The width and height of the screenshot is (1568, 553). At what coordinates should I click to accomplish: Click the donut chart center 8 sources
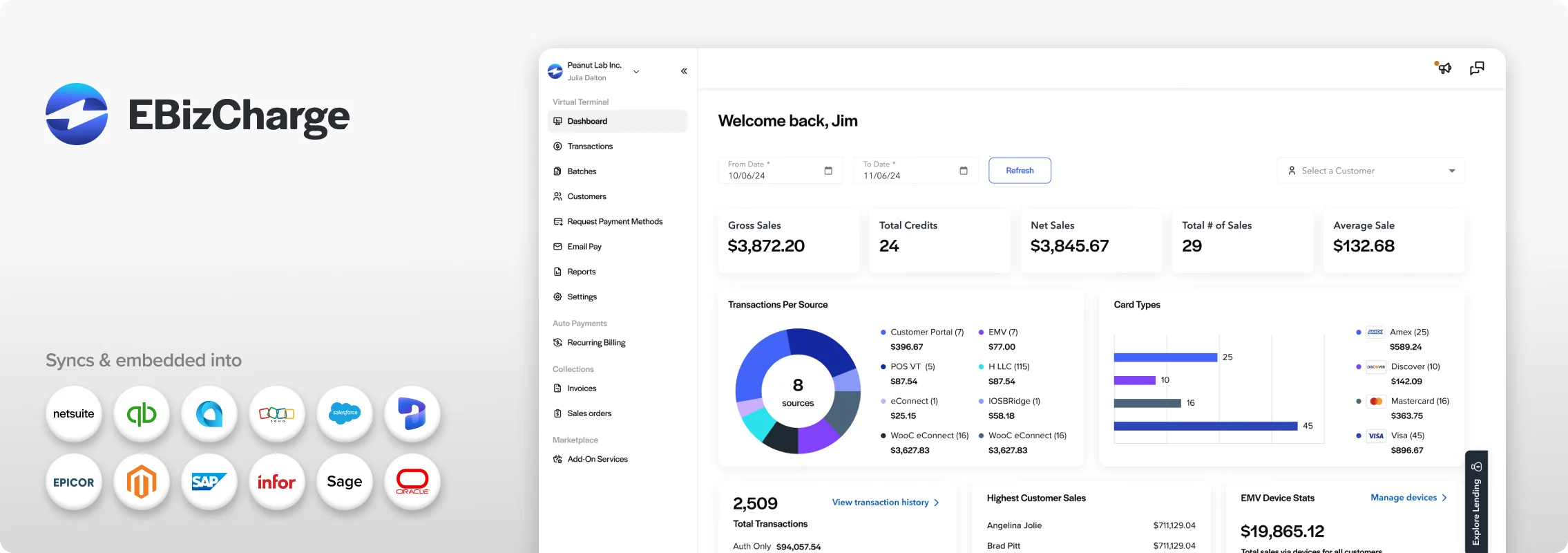(x=798, y=392)
